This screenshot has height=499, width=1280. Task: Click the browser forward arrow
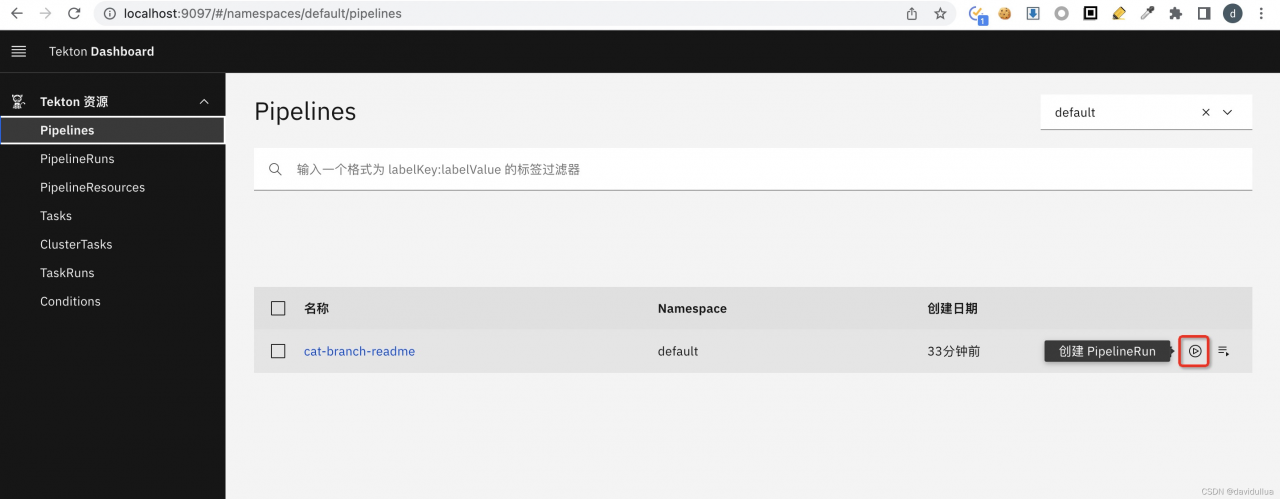[x=45, y=14]
